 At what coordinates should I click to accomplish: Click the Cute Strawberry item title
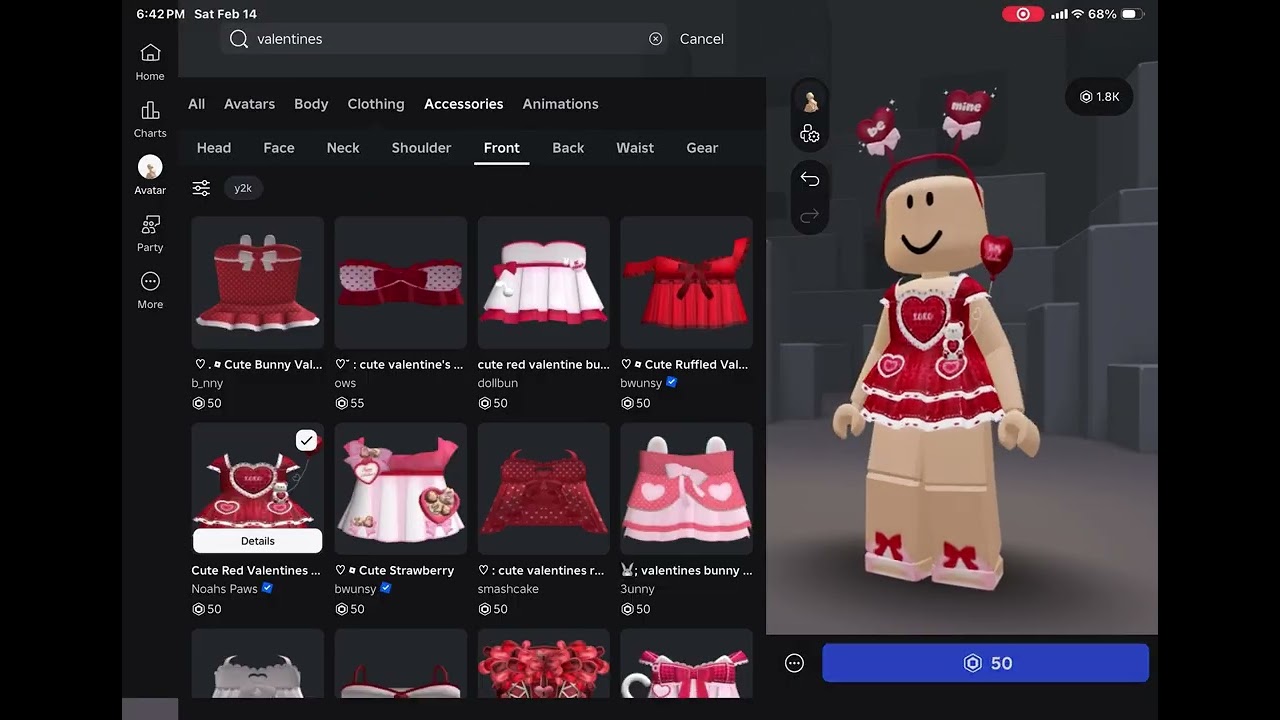click(395, 571)
